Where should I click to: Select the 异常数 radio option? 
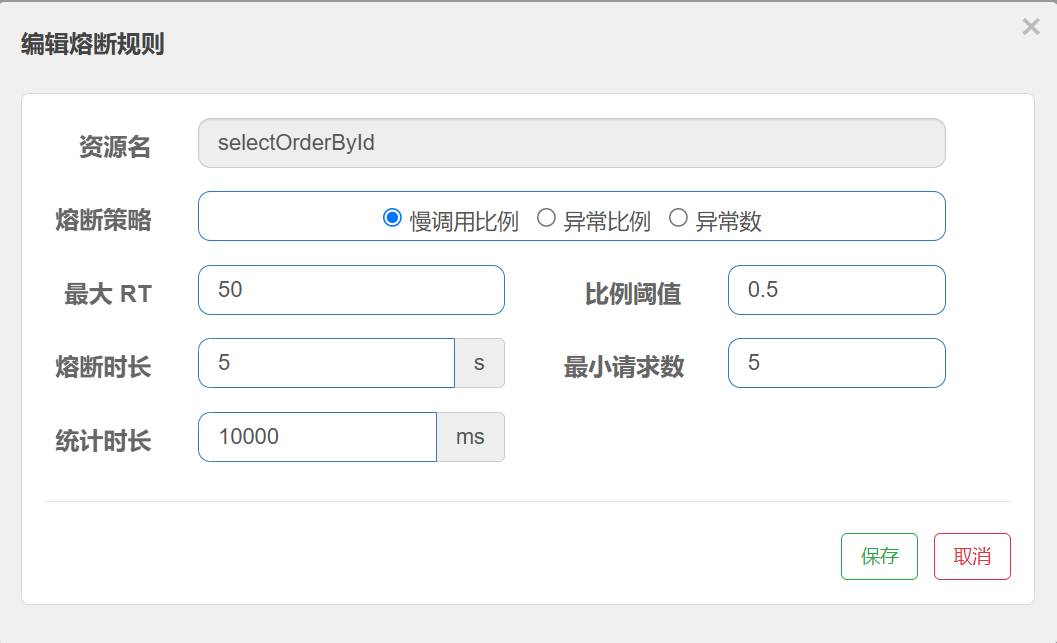[x=678, y=218]
